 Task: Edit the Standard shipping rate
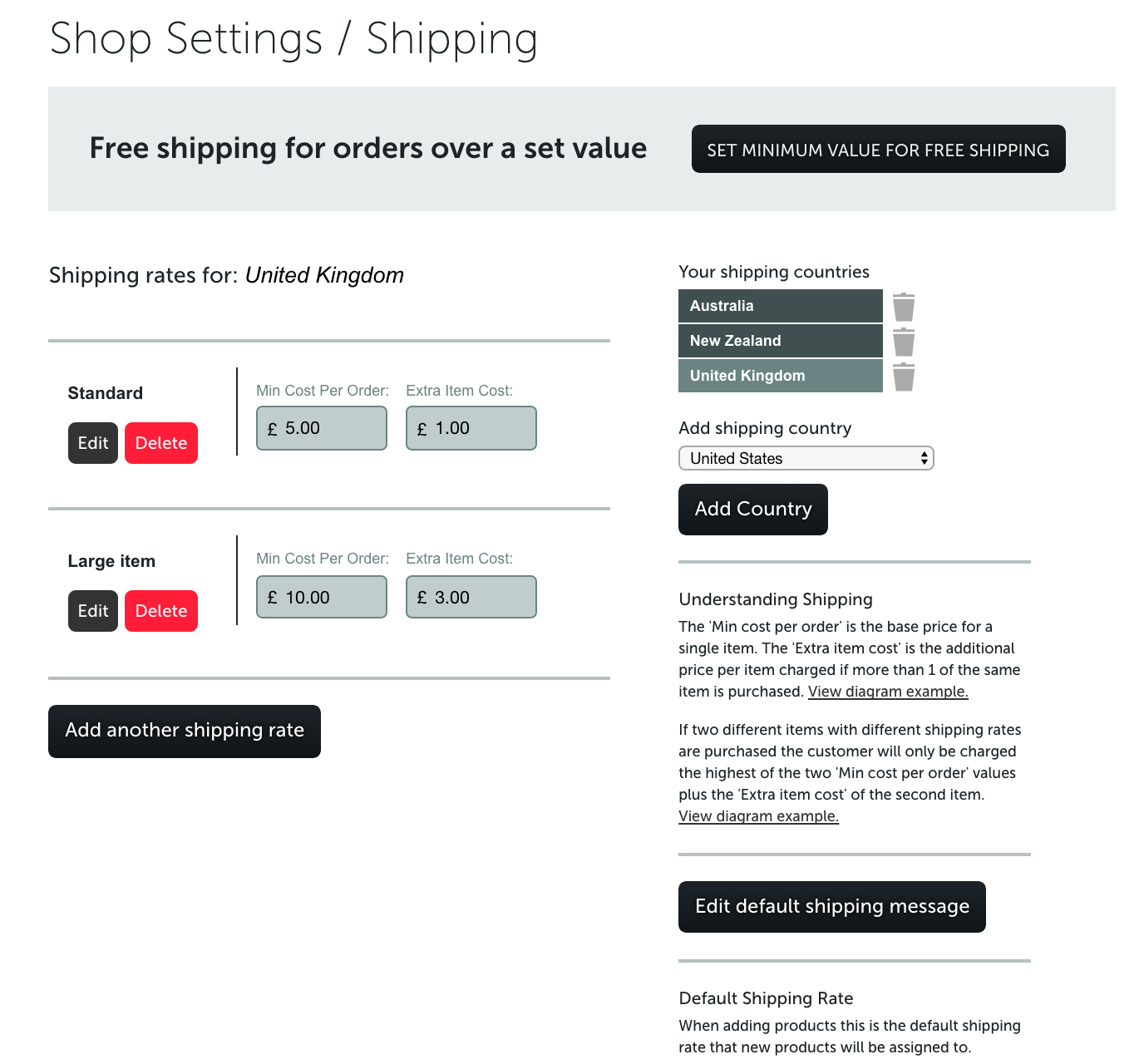pyautogui.click(x=93, y=443)
